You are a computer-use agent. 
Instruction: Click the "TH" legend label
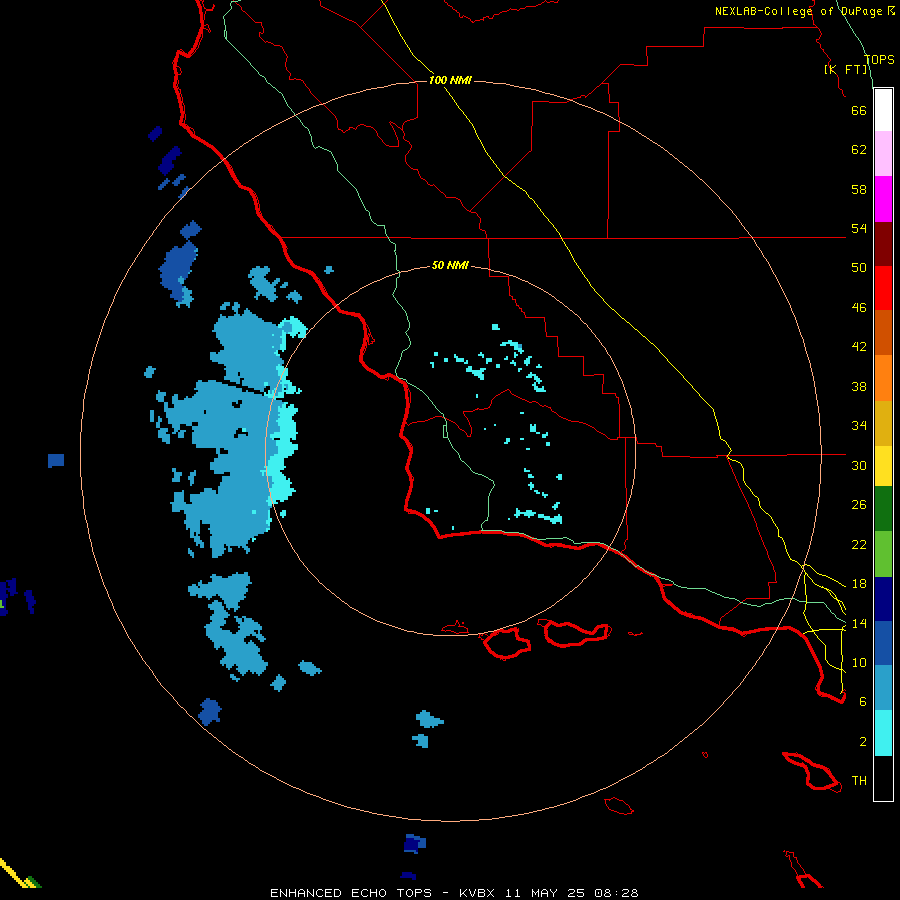pyautogui.click(x=859, y=780)
